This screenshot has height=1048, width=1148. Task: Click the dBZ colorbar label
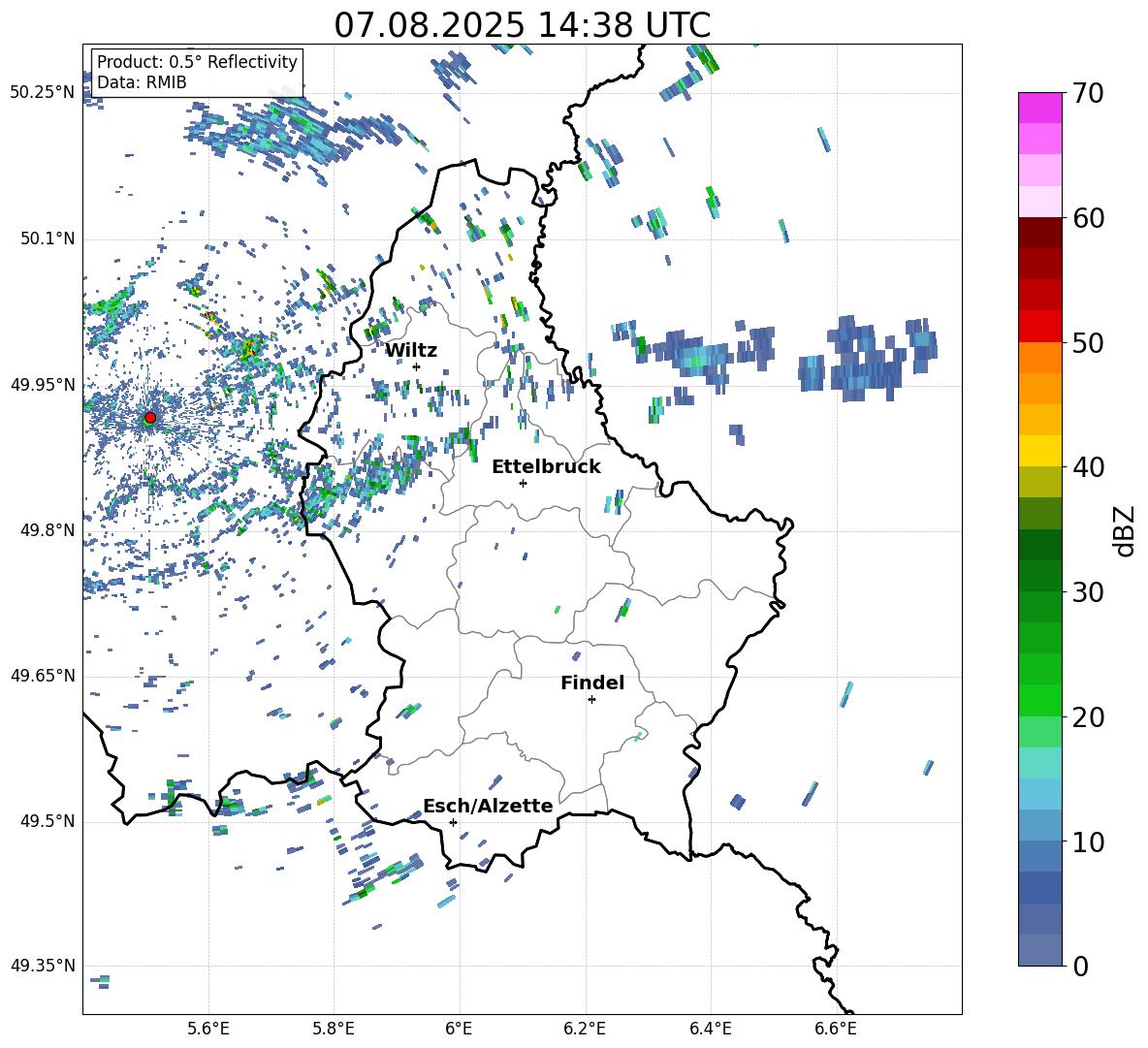[x=1126, y=530]
